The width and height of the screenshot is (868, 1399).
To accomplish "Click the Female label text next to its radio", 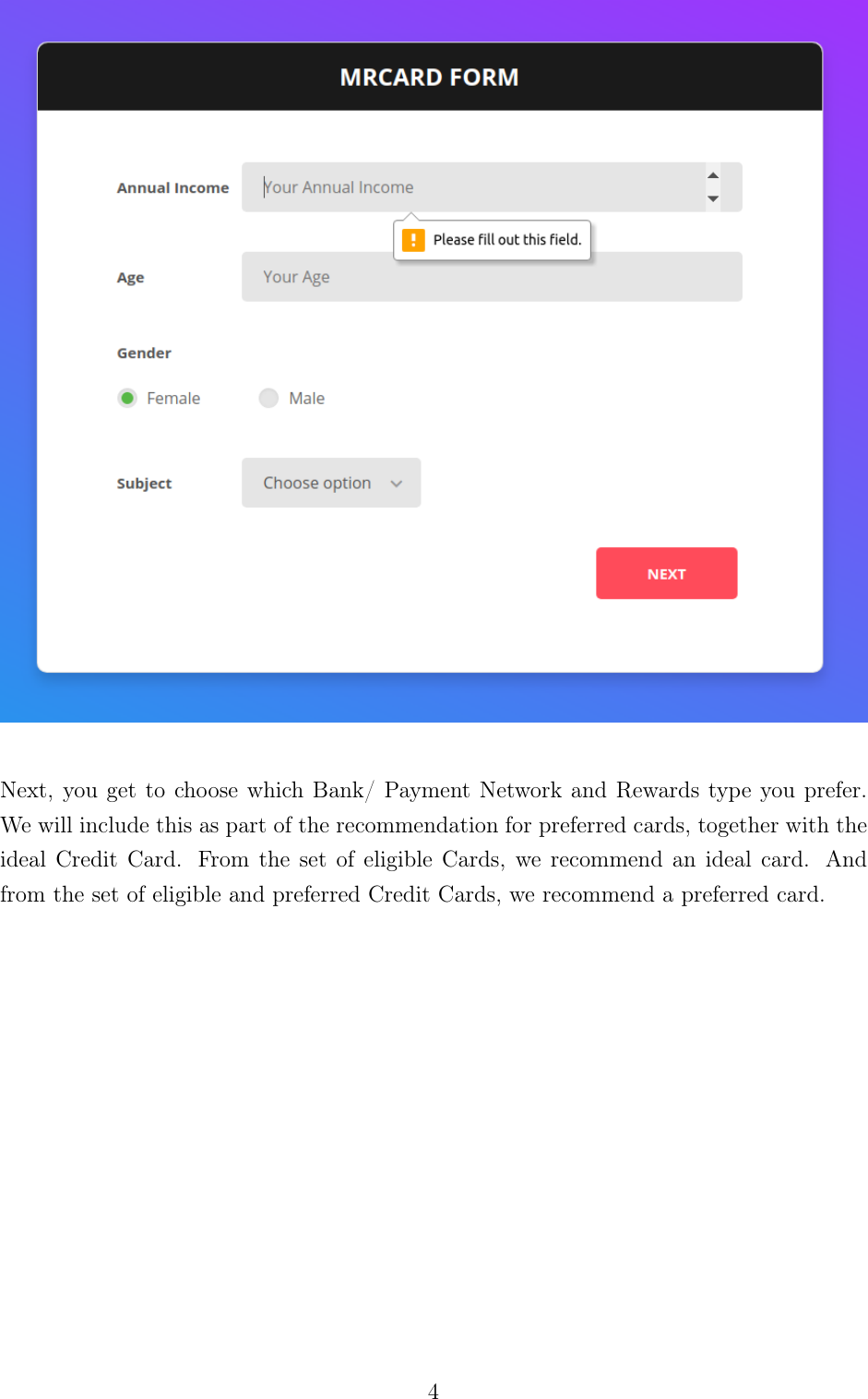I will tap(172, 398).
